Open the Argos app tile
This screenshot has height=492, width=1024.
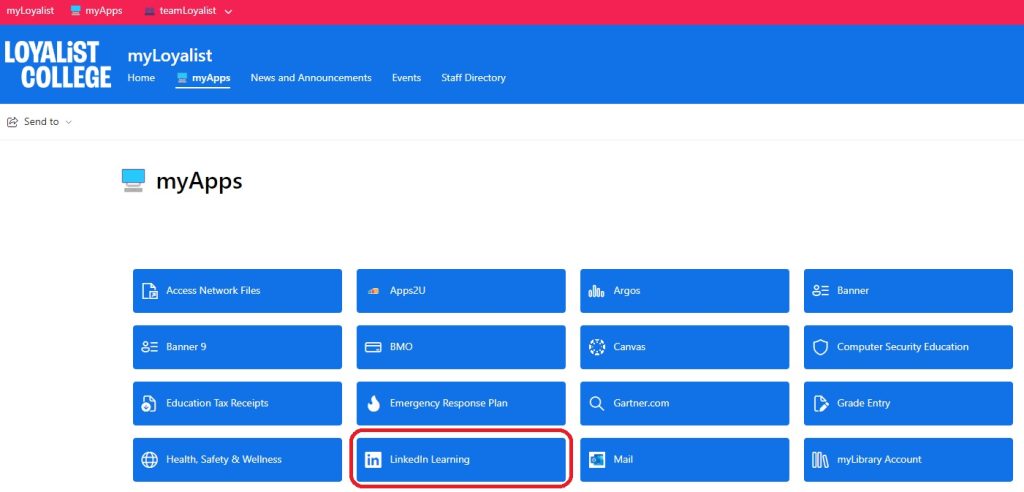684,291
